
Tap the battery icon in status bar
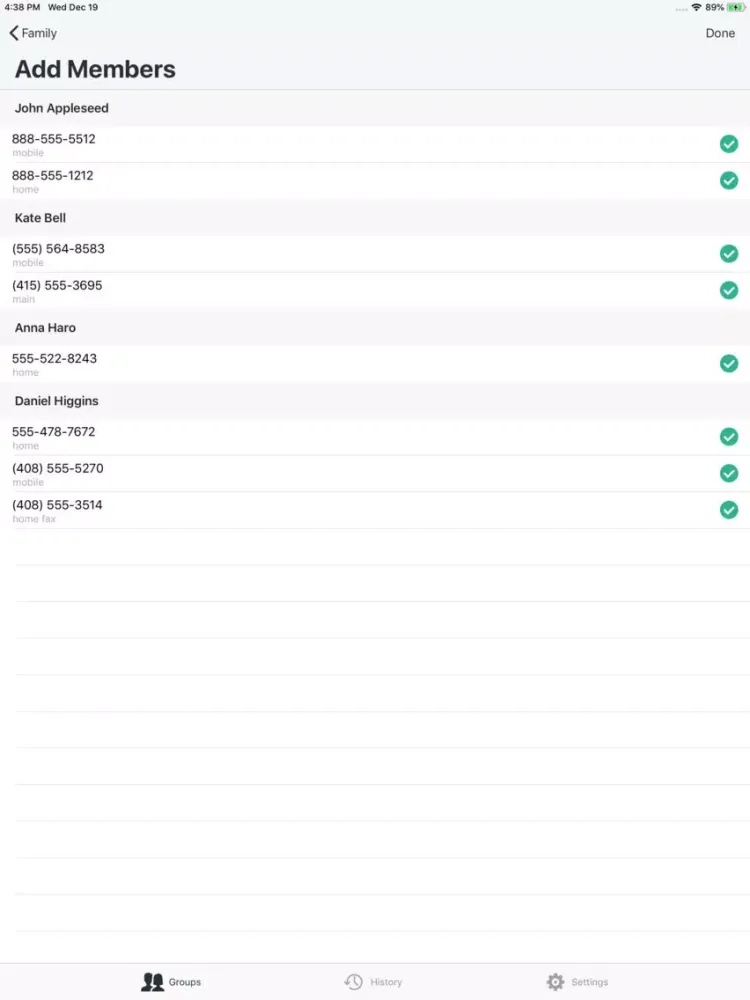[x=738, y=7]
